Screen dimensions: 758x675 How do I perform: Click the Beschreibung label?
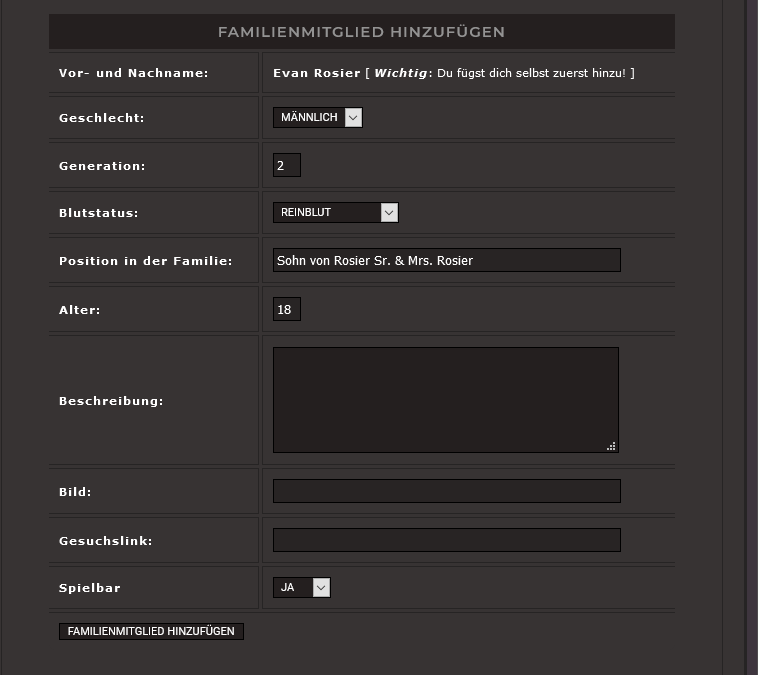tap(111, 401)
